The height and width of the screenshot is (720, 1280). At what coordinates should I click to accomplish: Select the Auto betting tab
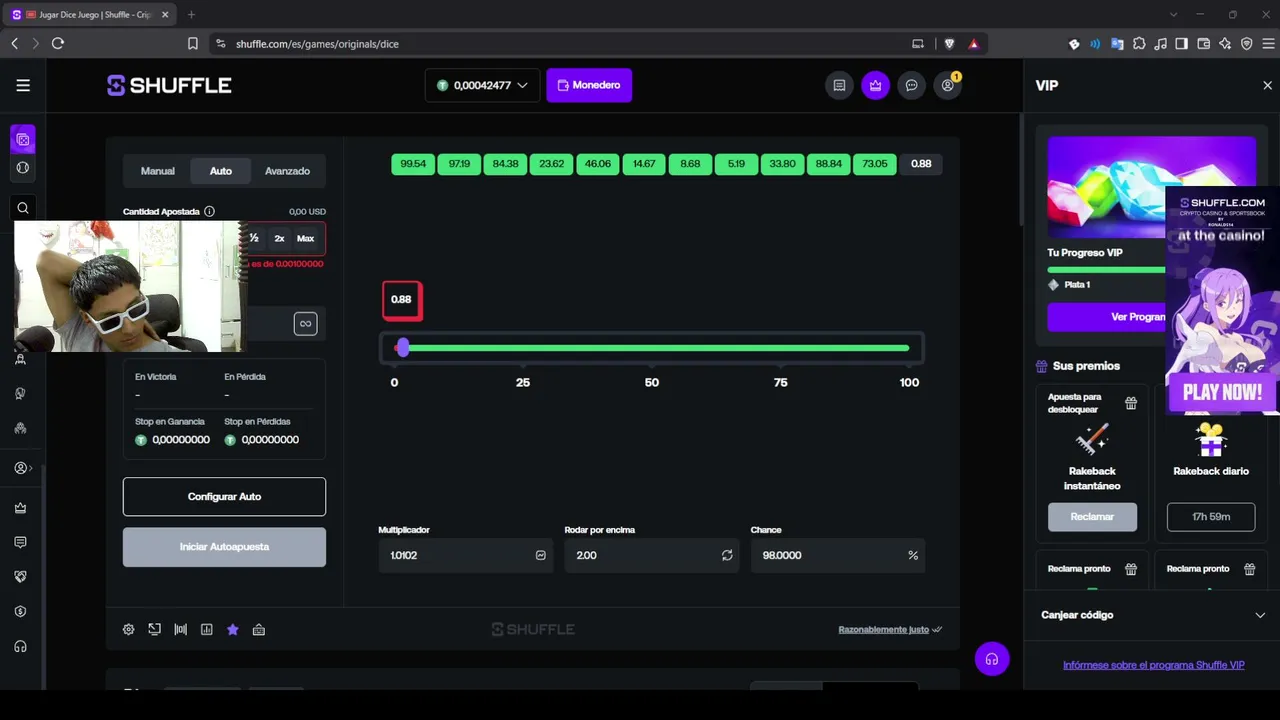(221, 171)
